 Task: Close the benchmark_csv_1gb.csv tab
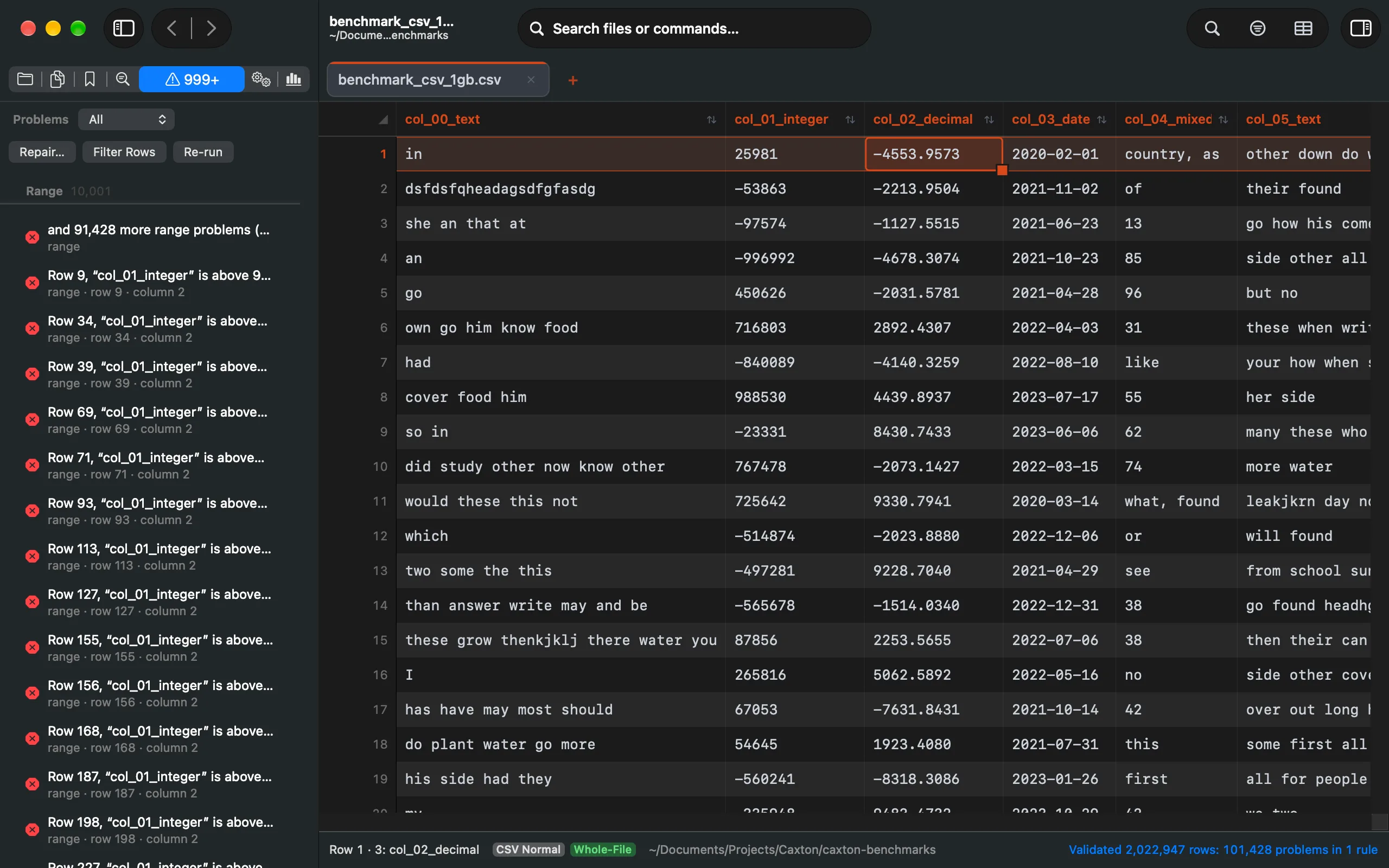(531, 80)
